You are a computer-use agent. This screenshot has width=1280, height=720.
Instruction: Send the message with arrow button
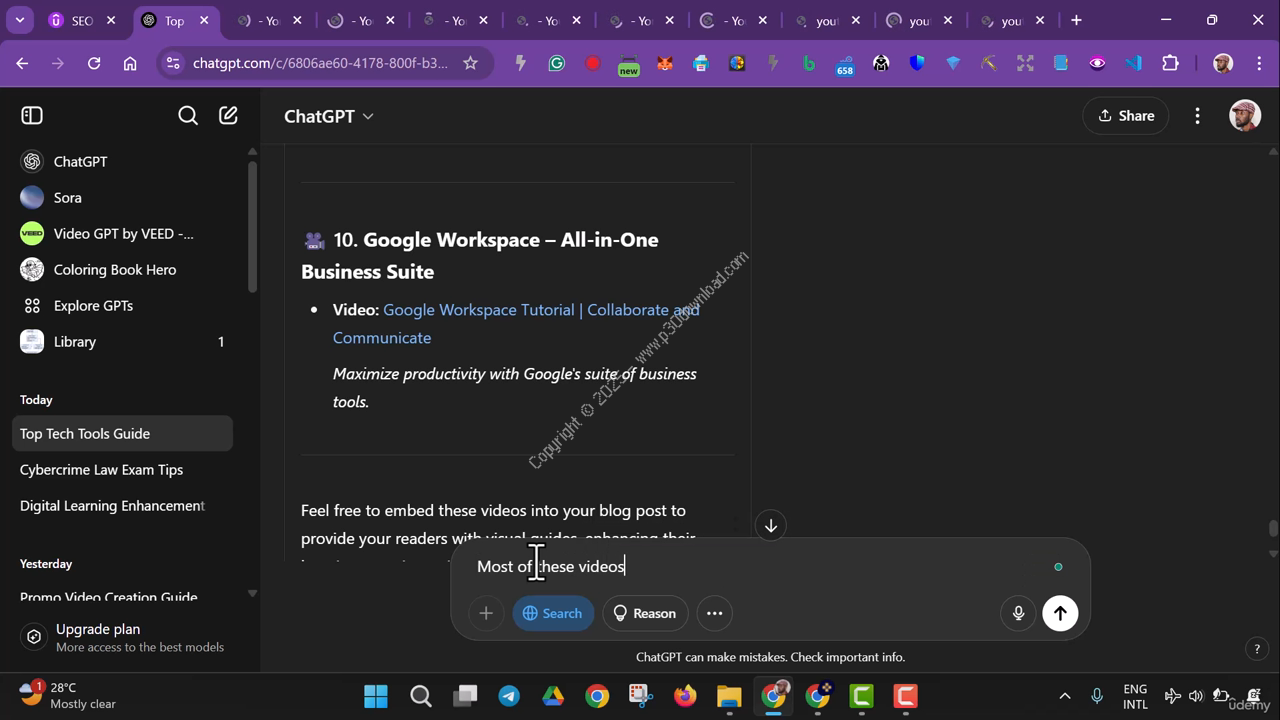point(1060,613)
